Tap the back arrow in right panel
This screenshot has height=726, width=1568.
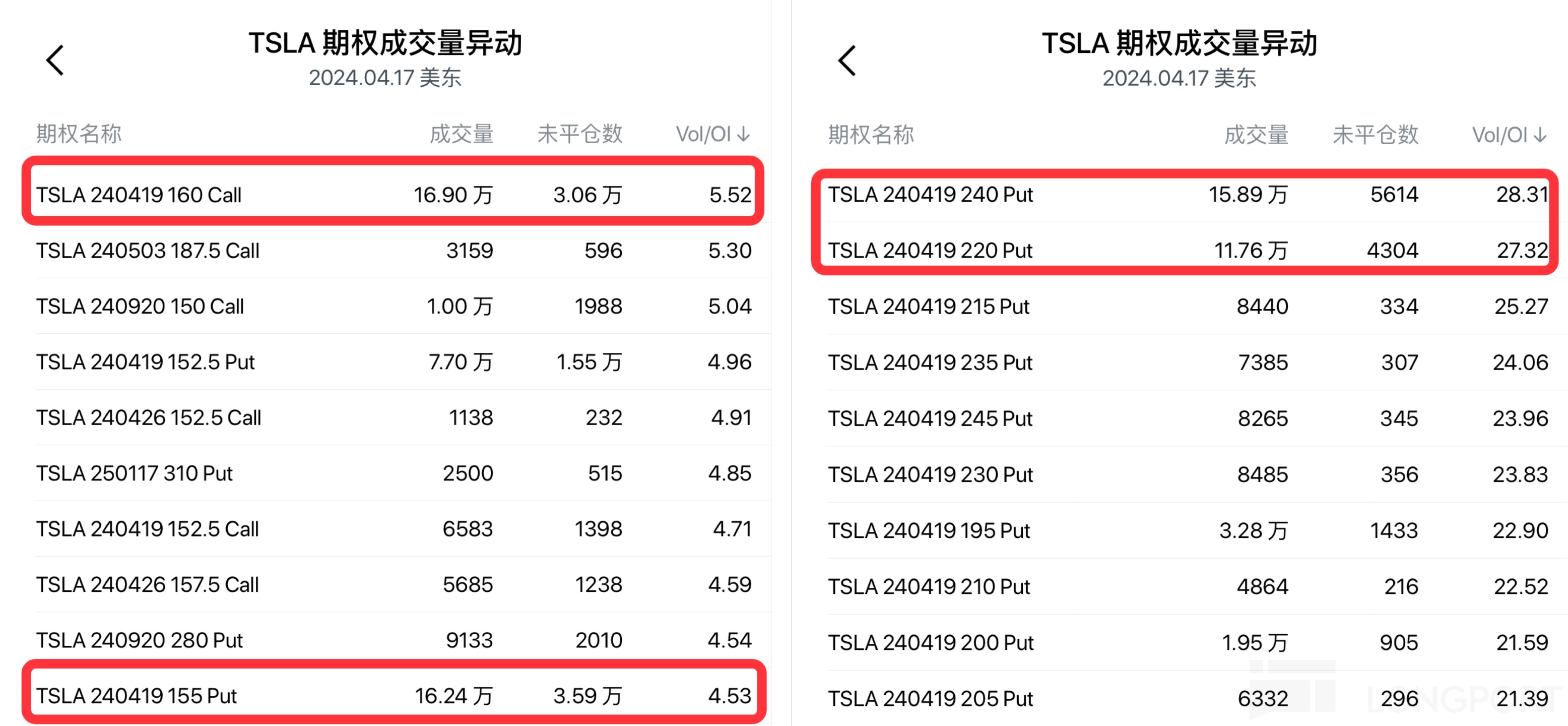[x=846, y=60]
